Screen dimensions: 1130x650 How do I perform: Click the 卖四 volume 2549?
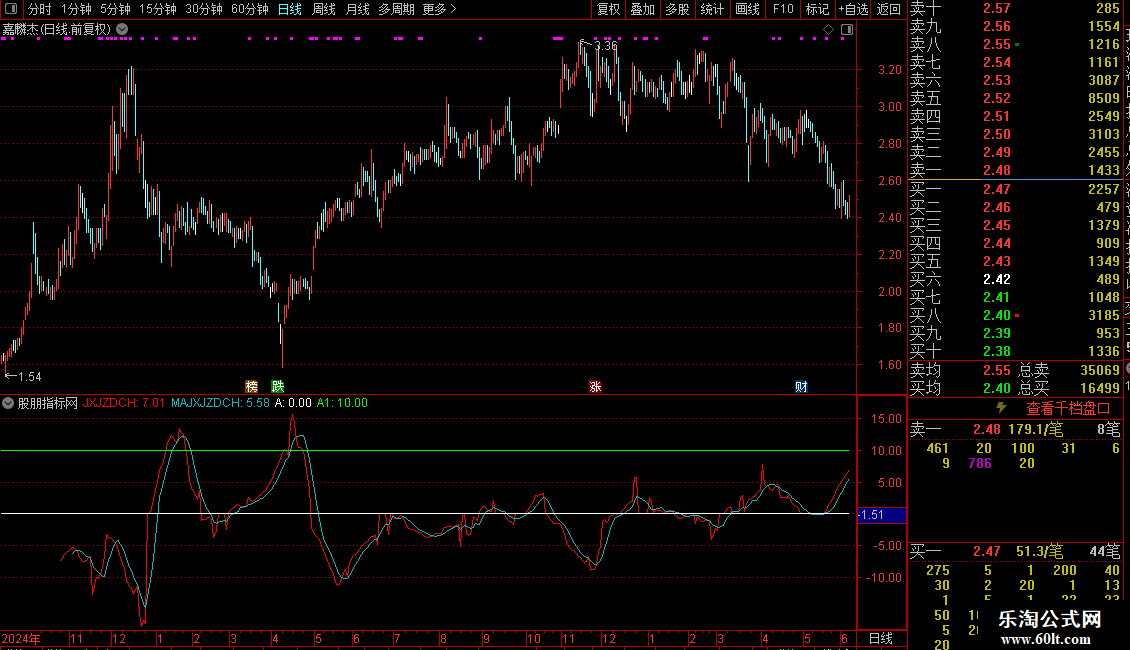click(1104, 117)
